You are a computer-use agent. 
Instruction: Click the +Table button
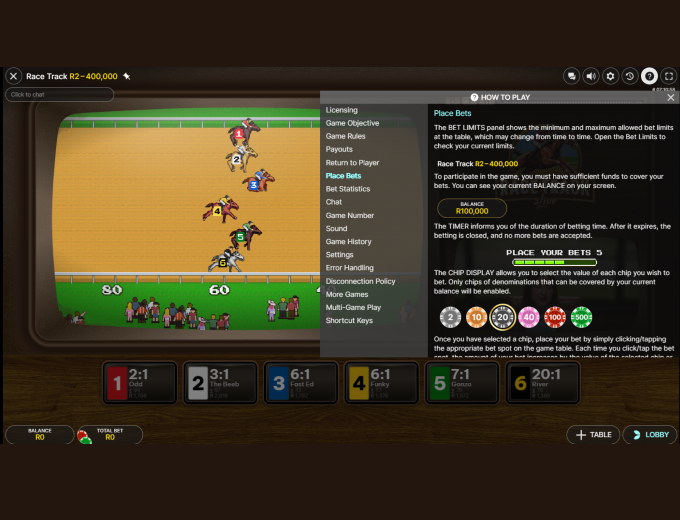click(593, 435)
